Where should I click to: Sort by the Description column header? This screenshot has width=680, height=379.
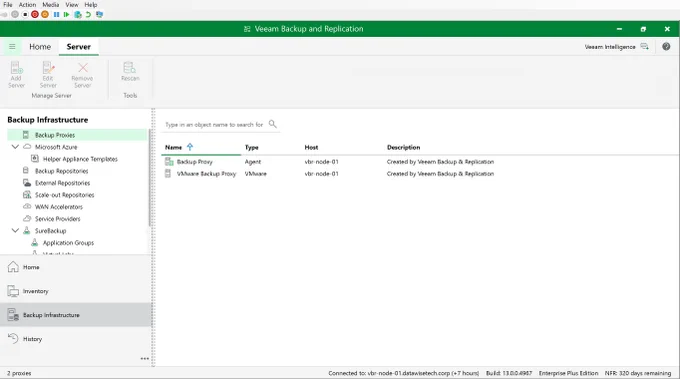[x=403, y=147]
